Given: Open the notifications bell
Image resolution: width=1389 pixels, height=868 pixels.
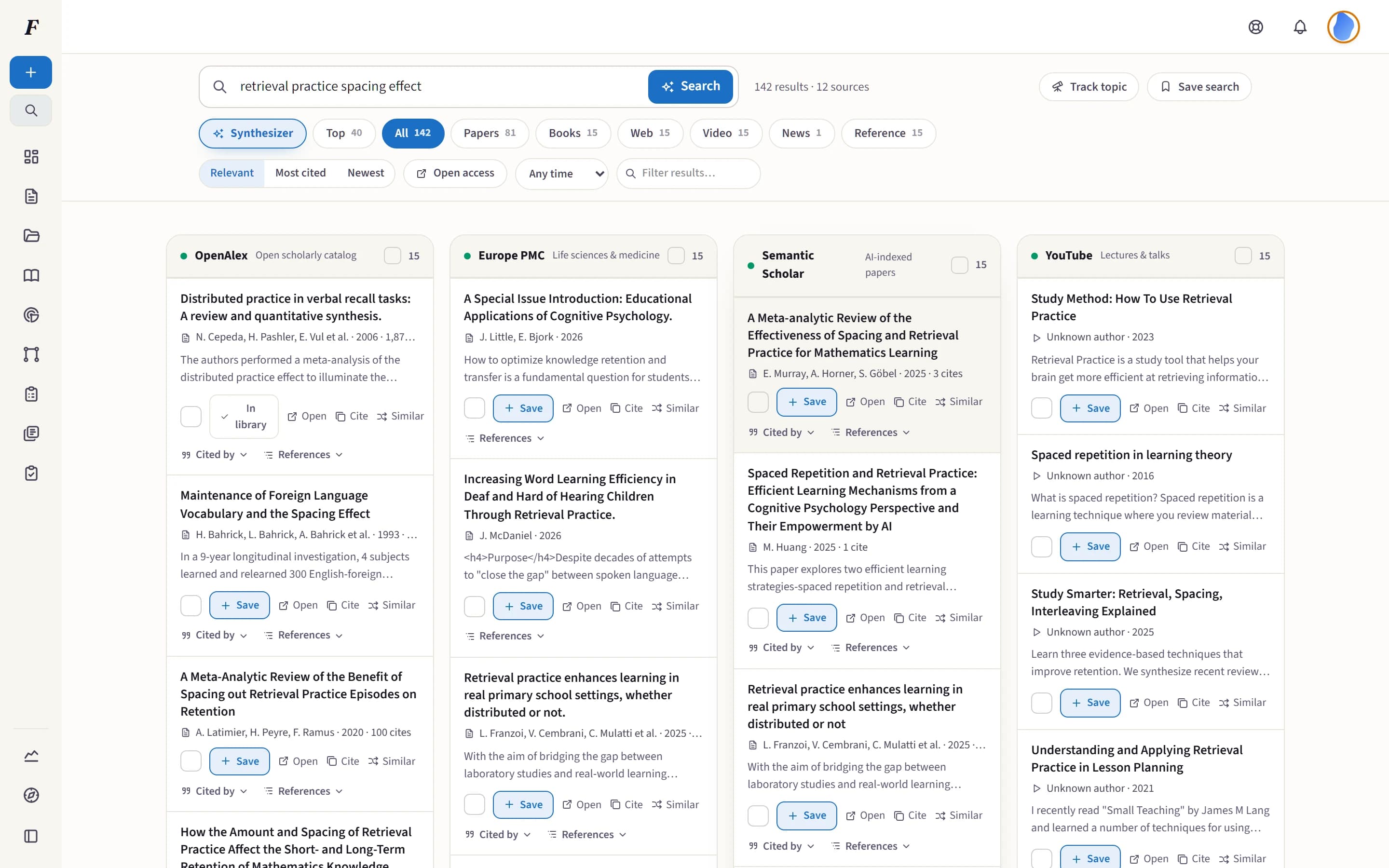Looking at the screenshot, I should 1300,27.
